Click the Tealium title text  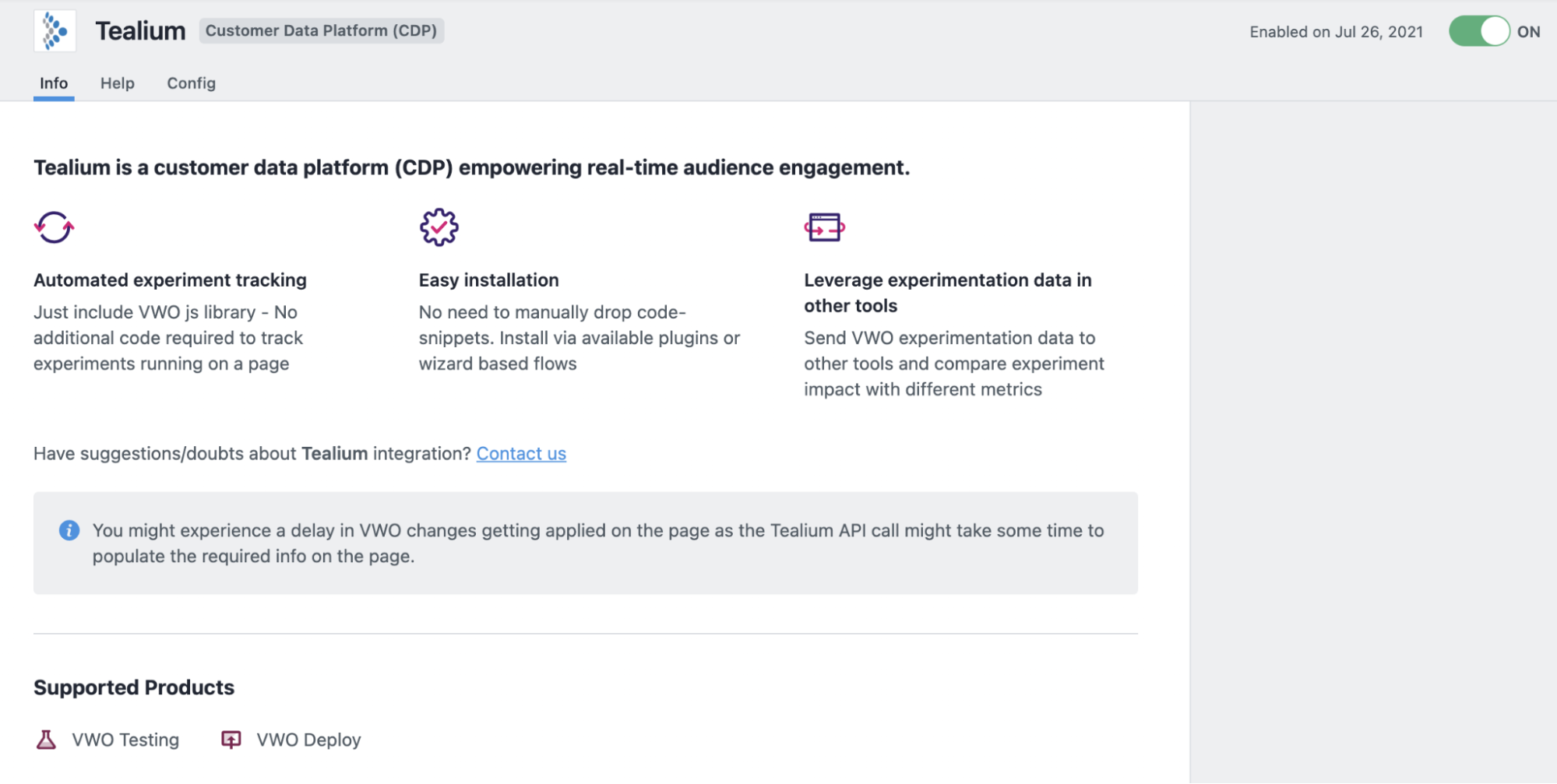[141, 31]
